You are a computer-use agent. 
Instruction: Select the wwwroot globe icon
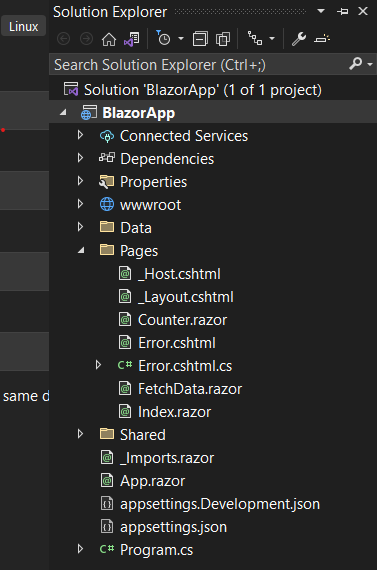107,204
